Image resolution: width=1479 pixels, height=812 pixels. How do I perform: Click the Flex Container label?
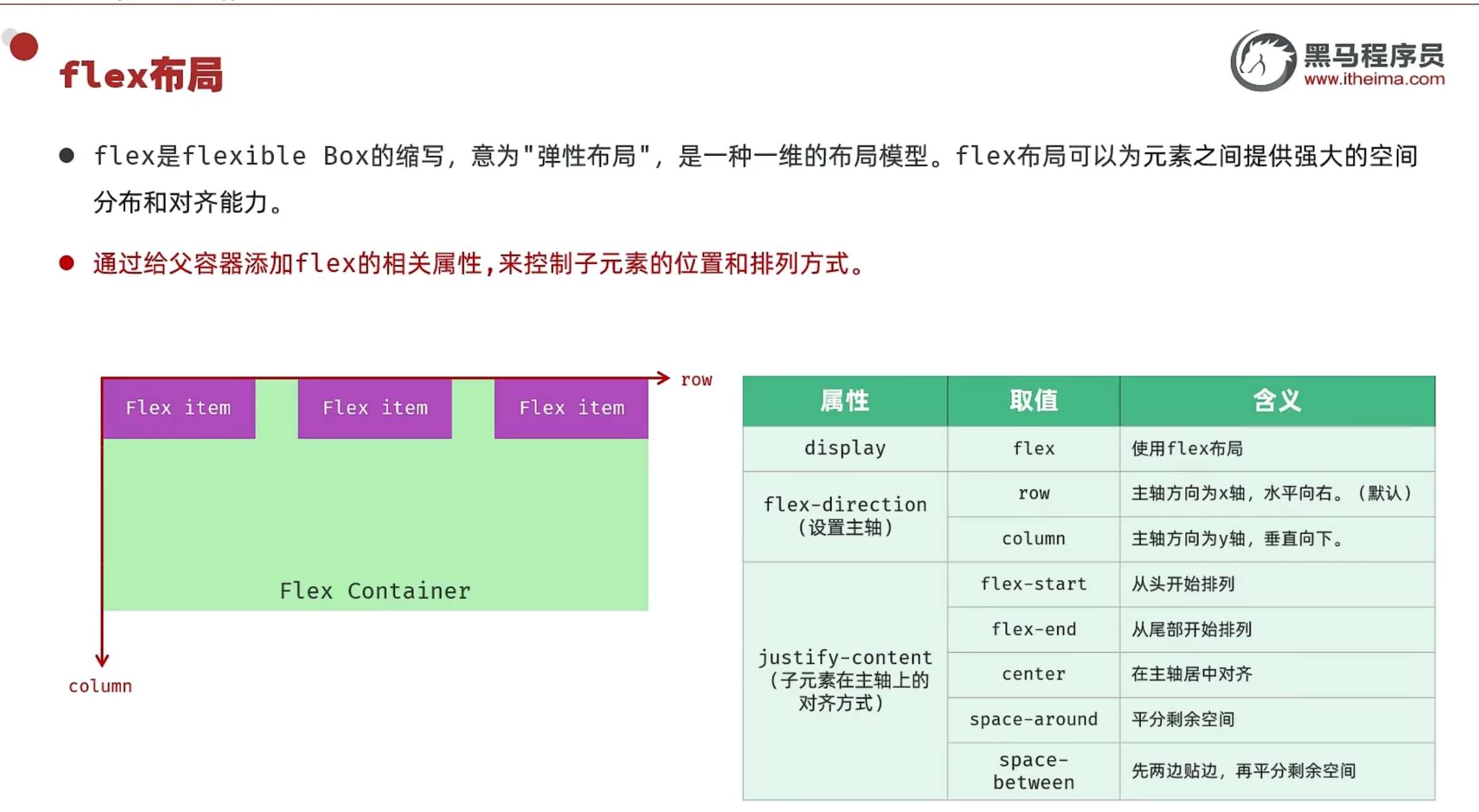[x=375, y=591]
